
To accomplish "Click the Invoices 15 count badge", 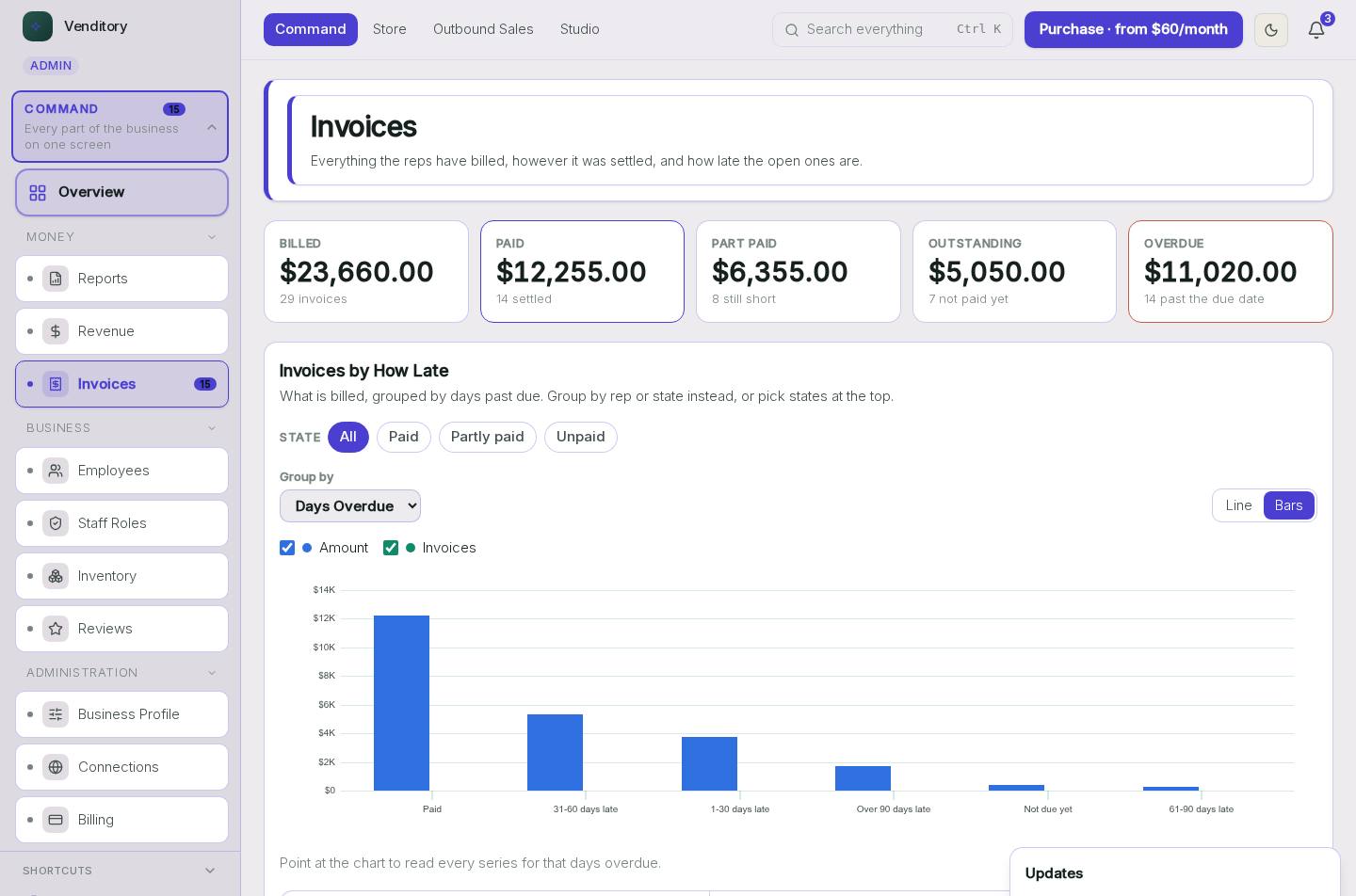I will tap(205, 384).
